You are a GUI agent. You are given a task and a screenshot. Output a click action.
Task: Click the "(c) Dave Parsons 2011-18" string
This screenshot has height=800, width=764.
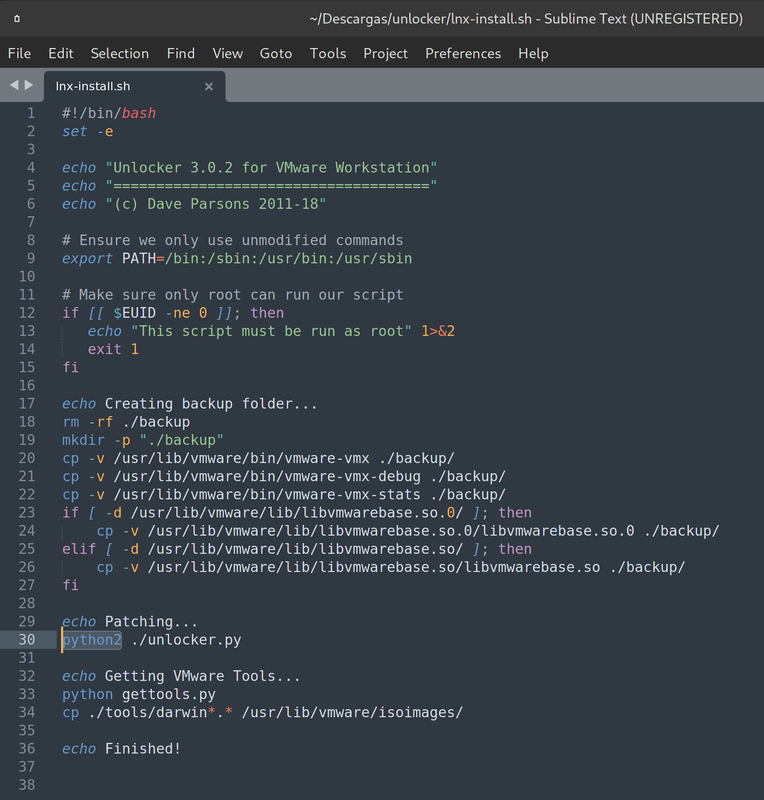pyautogui.click(x=215, y=204)
